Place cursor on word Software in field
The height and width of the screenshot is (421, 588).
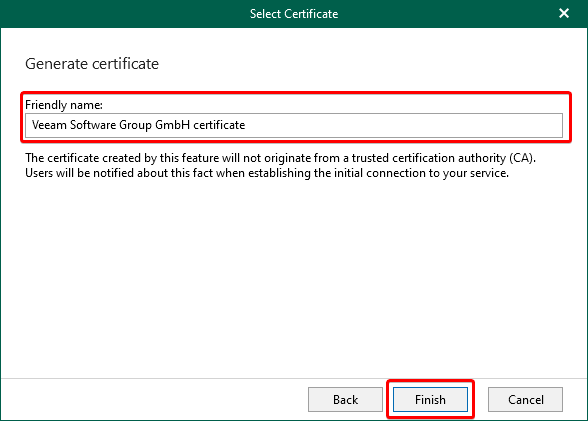[x=93, y=125]
